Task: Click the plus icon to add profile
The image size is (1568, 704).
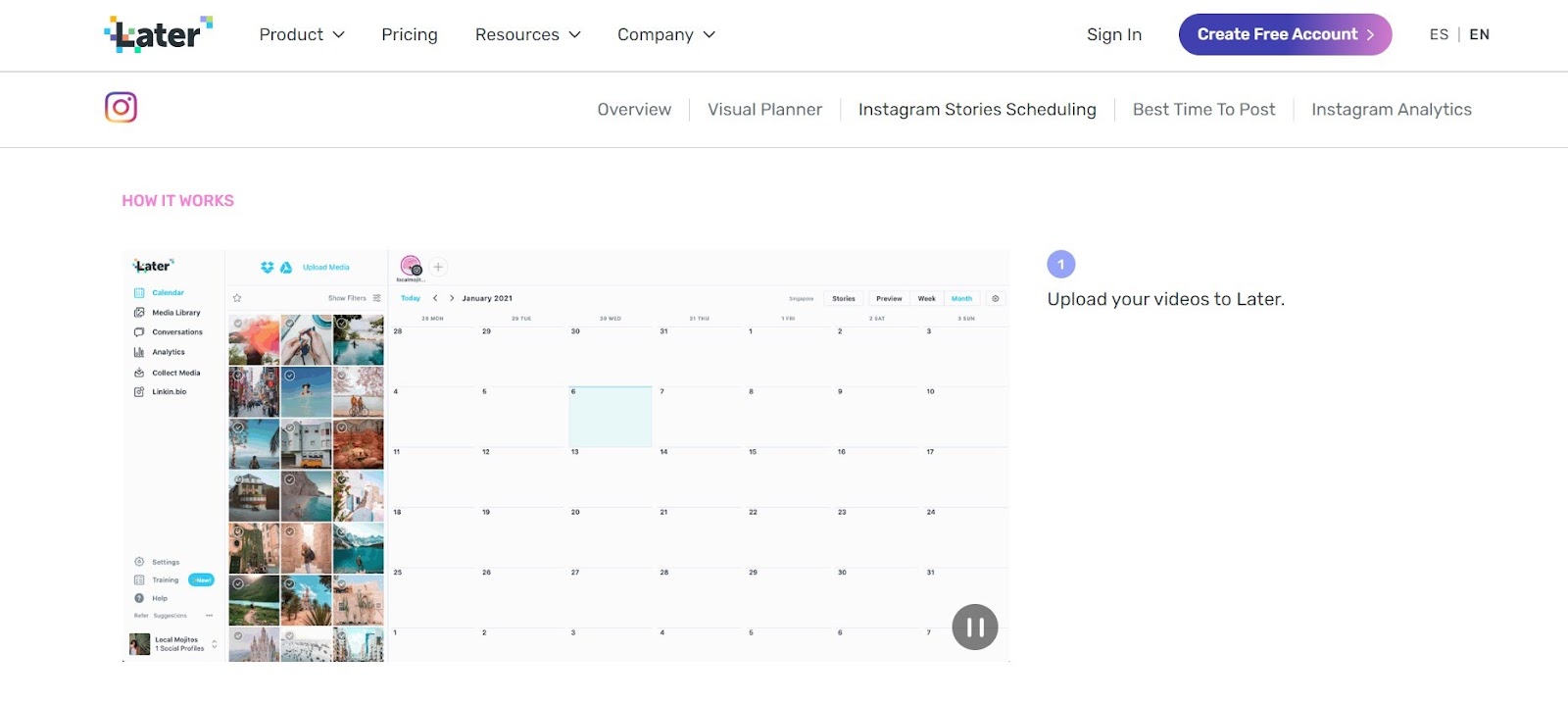Action: coord(438,267)
